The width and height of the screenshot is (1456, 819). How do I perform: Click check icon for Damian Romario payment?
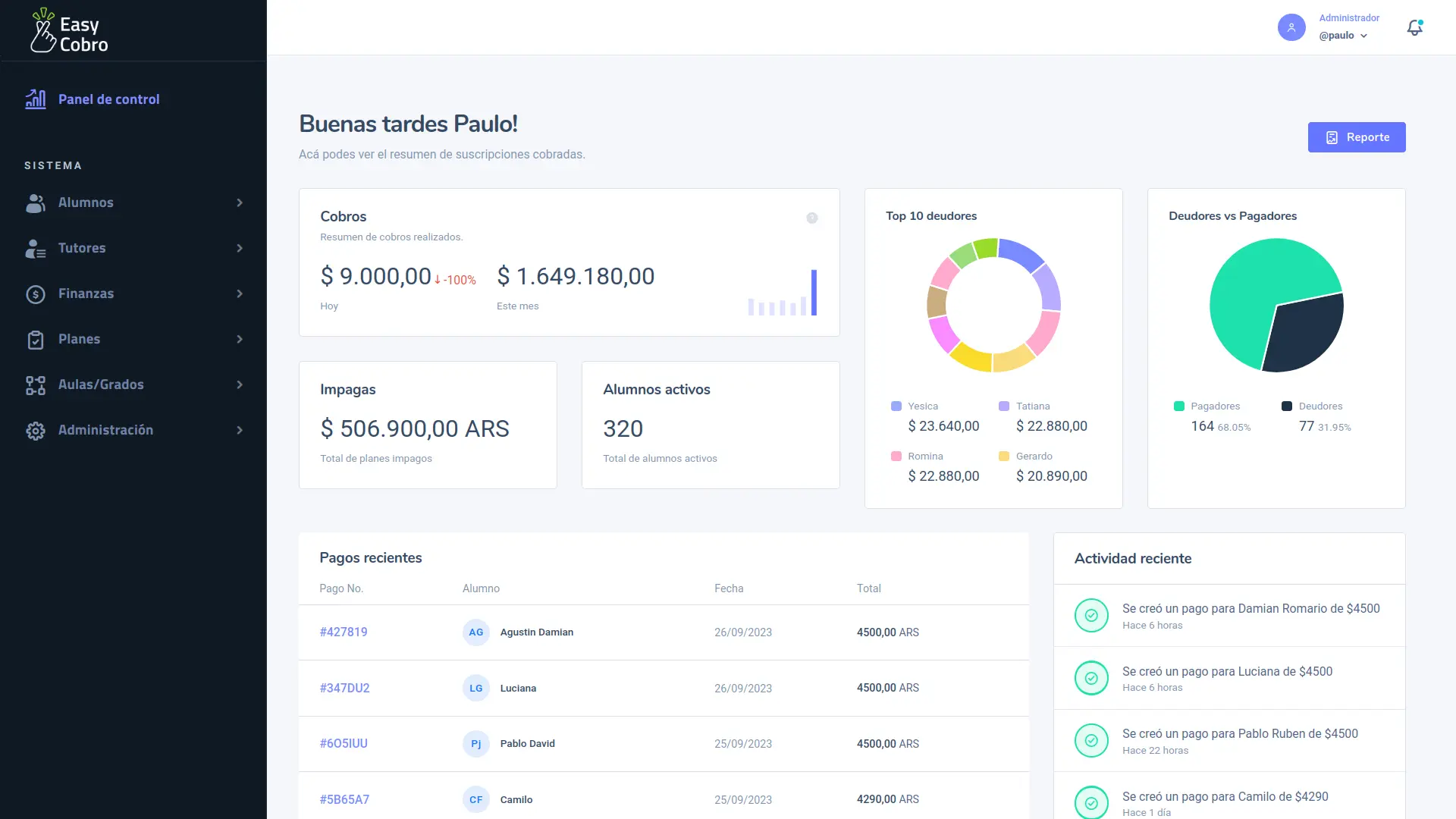1091,616
